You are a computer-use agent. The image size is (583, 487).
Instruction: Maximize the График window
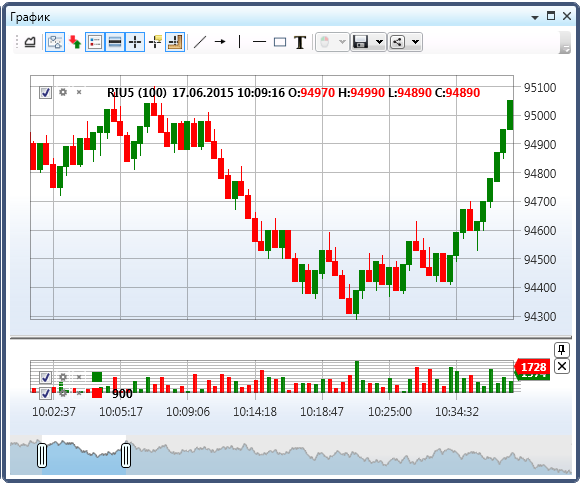(x=551, y=16)
